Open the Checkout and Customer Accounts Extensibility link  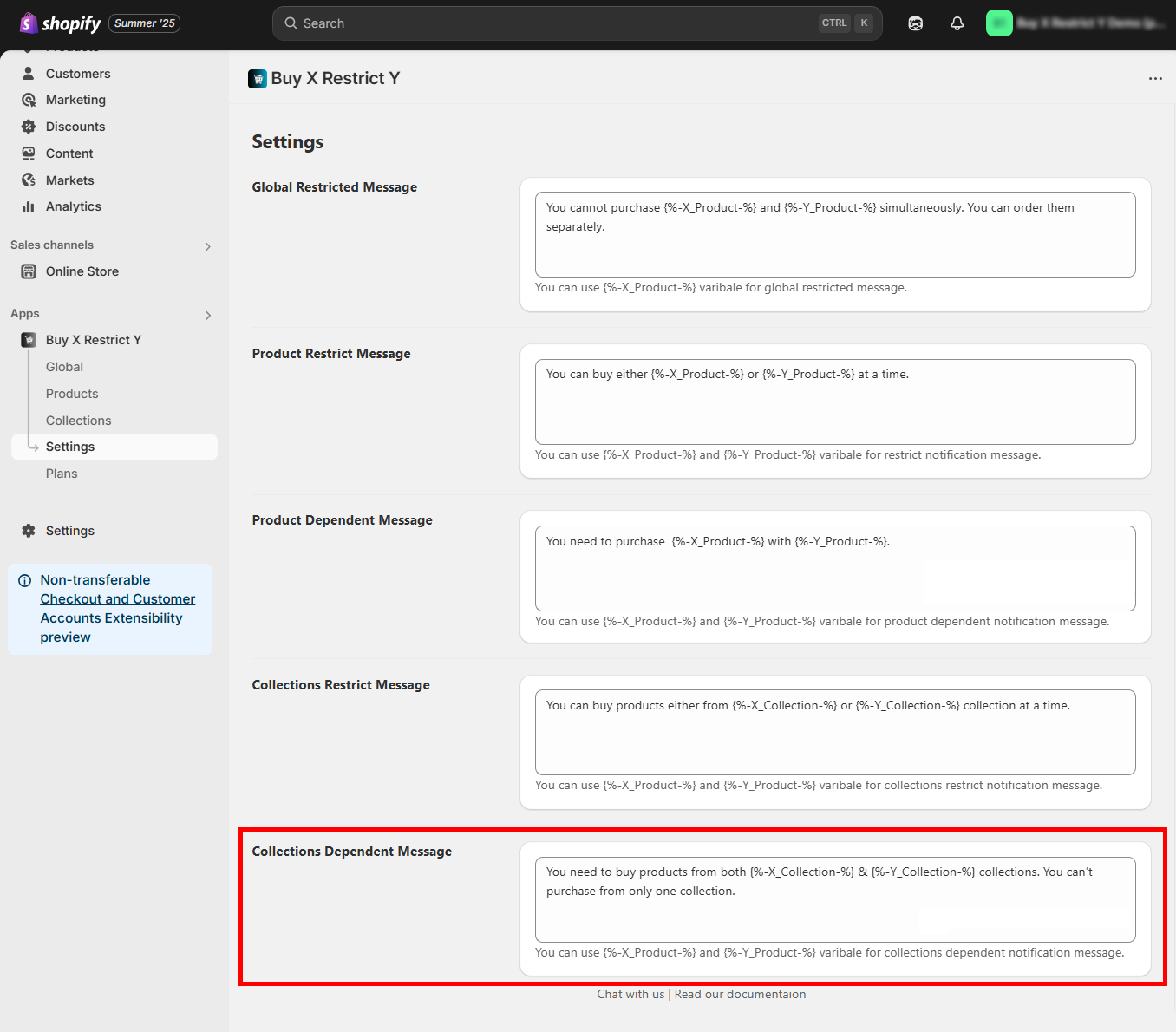click(117, 609)
